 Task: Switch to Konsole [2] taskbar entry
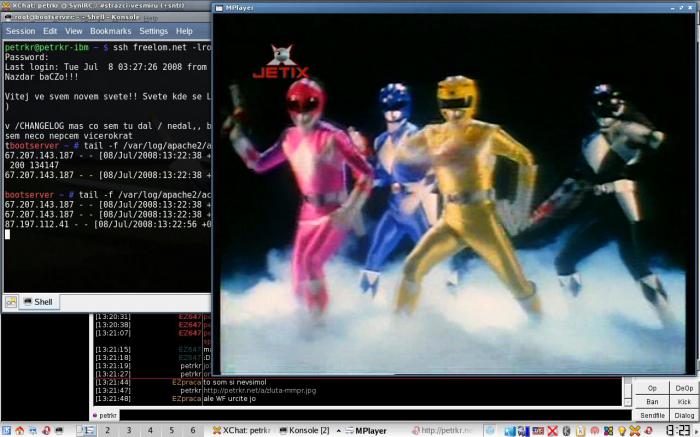tap(306, 430)
